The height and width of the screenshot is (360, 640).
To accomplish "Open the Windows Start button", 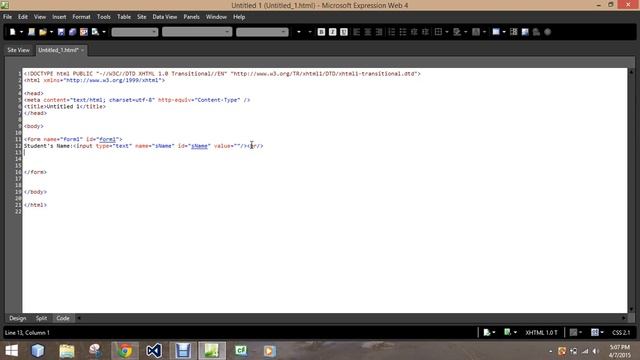I will (x=11, y=351).
